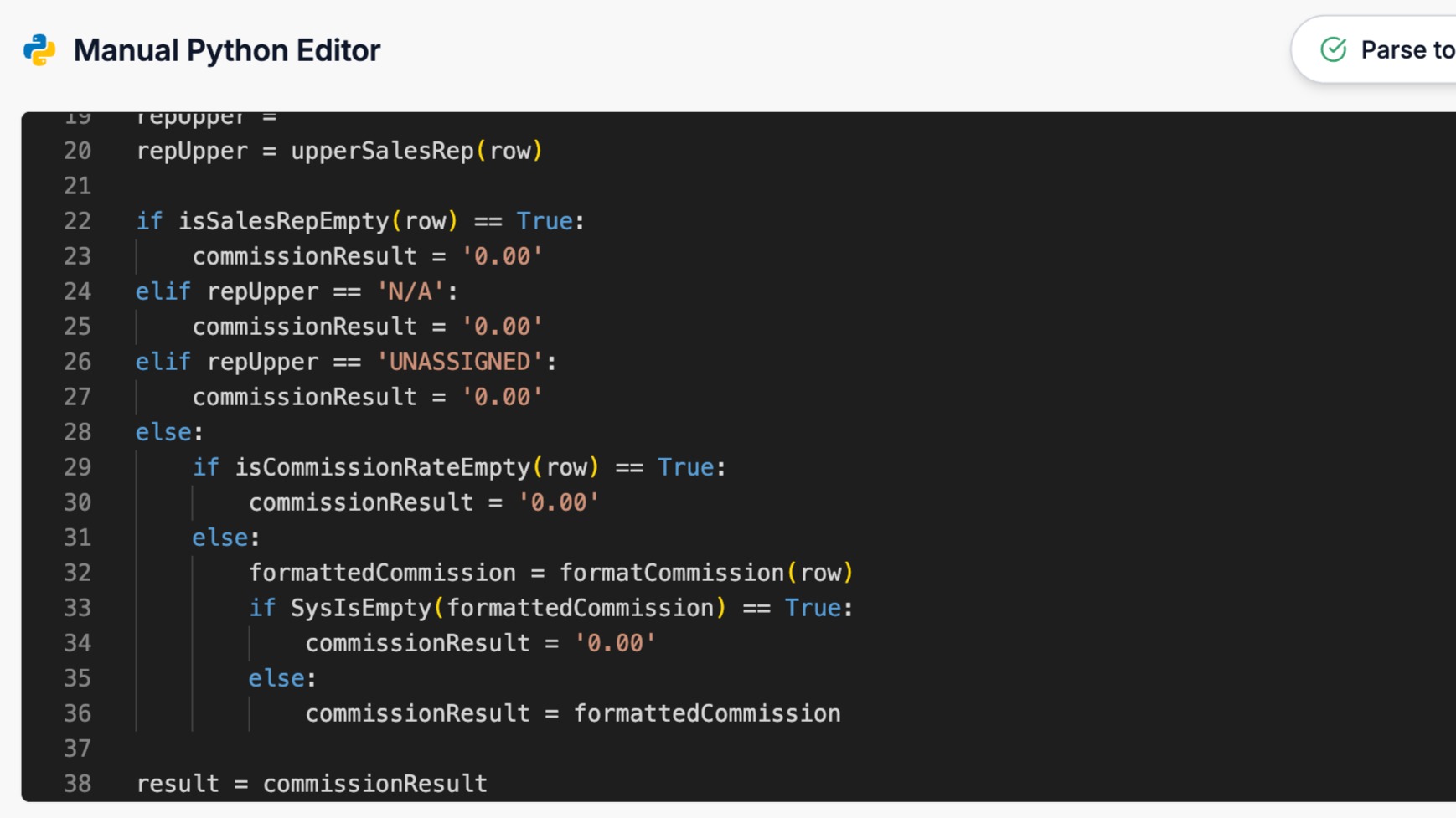Click line number 37 in the gutter

point(77,749)
